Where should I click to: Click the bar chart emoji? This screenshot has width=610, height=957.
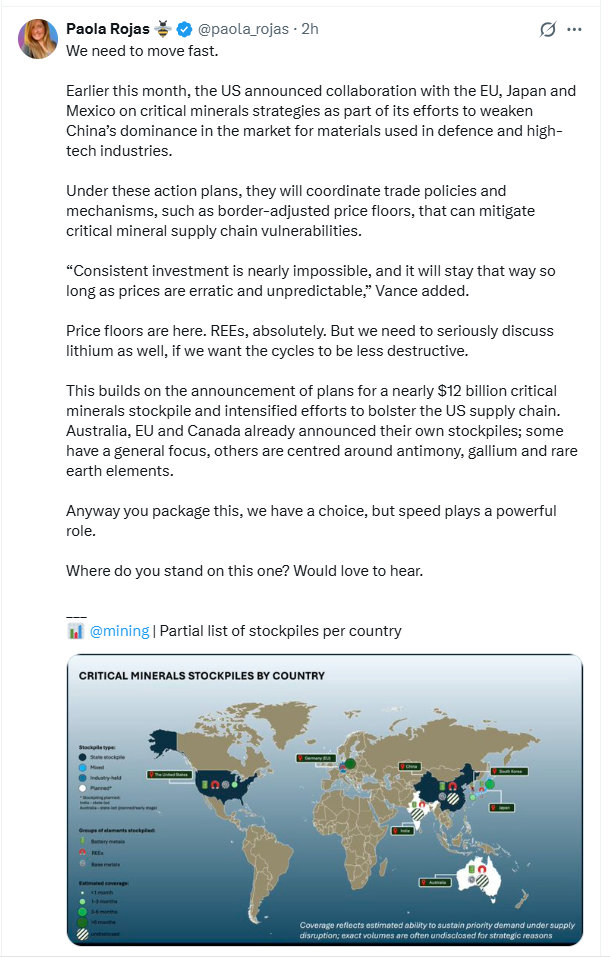[75, 631]
